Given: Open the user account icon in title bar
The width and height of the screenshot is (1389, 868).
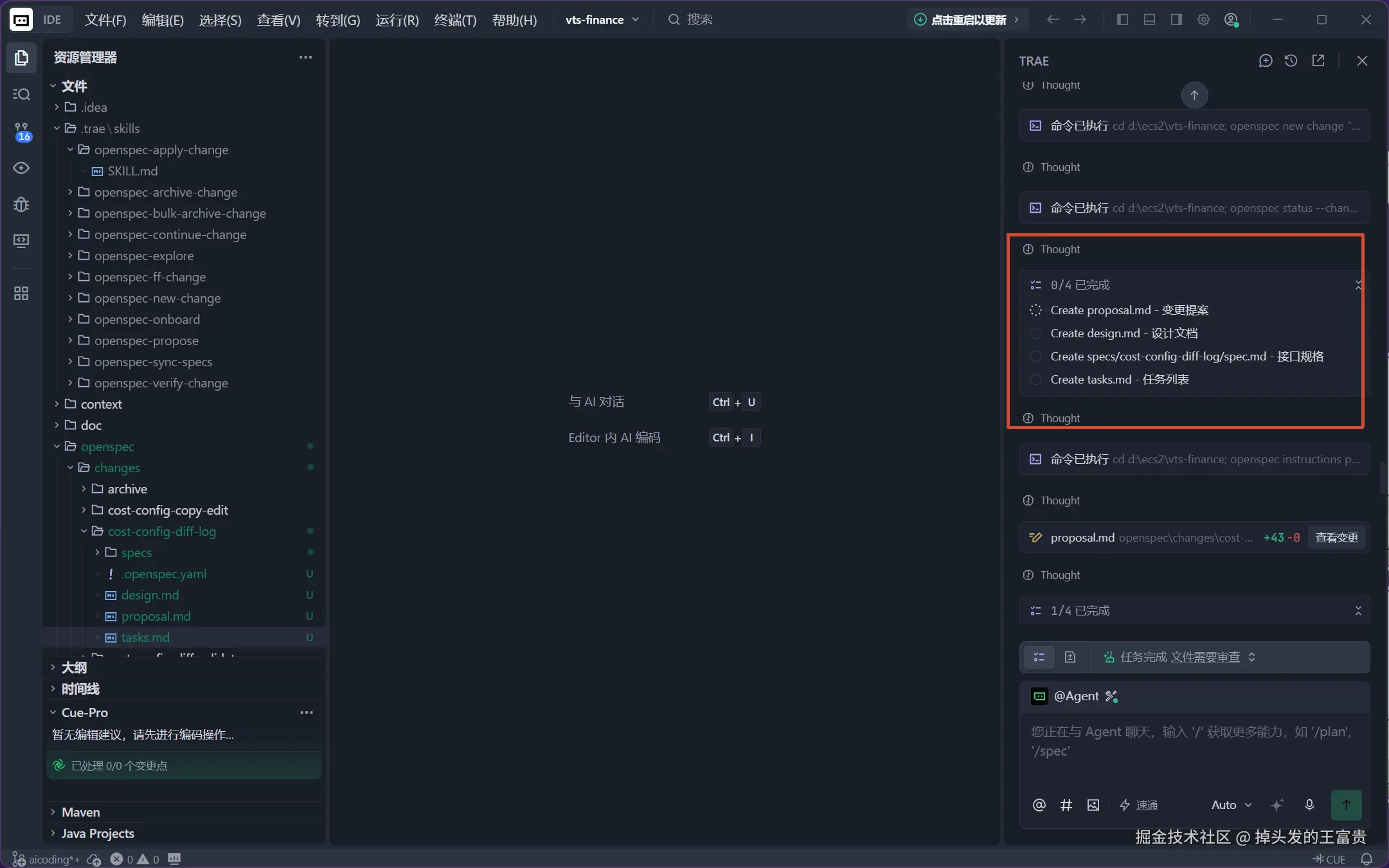Looking at the screenshot, I should click(1231, 20).
